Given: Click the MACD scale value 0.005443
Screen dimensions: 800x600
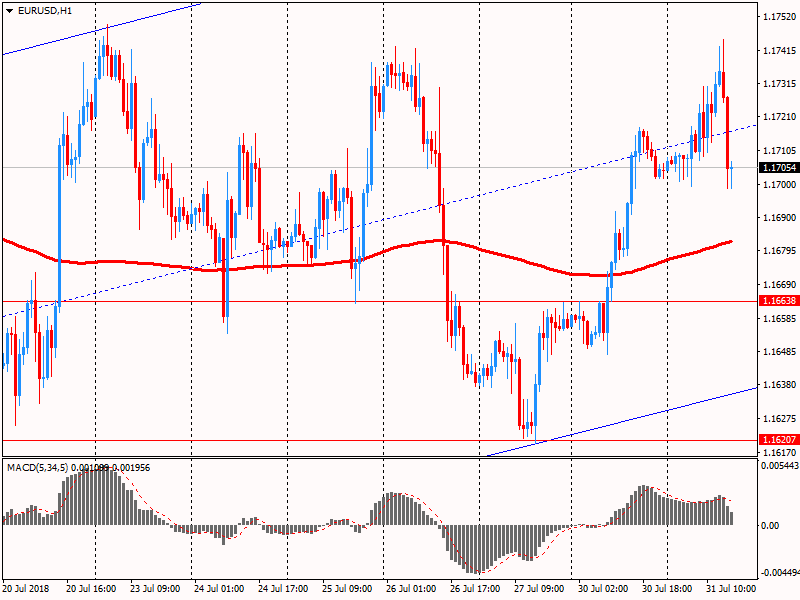Looking at the screenshot, I should (780, 465).
